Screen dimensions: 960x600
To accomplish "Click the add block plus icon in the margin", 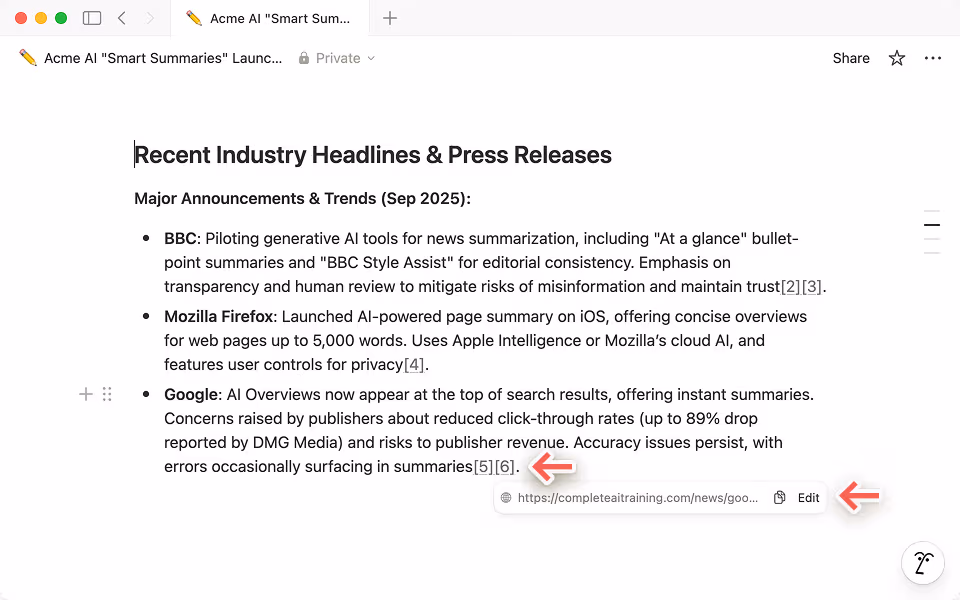I will tap(85, 394).
